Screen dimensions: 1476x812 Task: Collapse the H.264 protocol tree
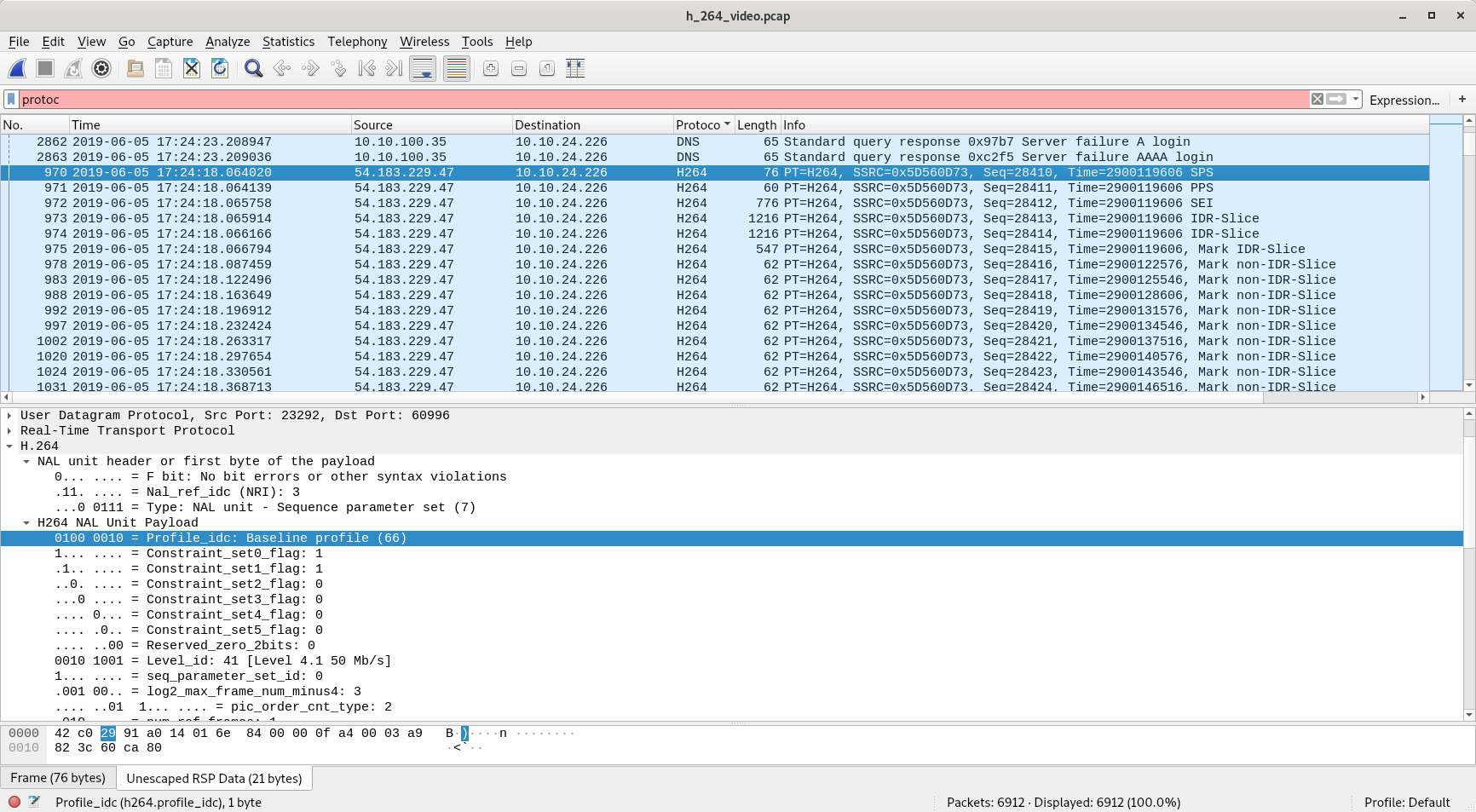pyautogui.click(x=10, y=446)
